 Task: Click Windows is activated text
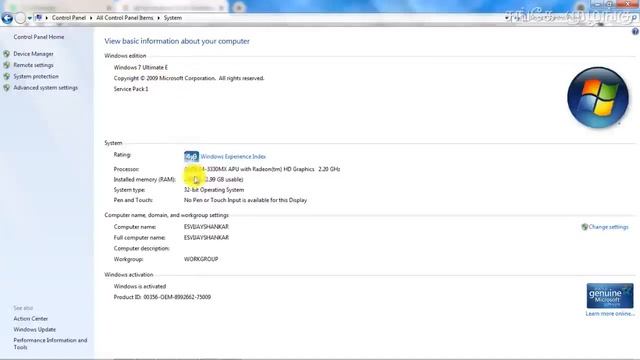(x=140, y=287)
